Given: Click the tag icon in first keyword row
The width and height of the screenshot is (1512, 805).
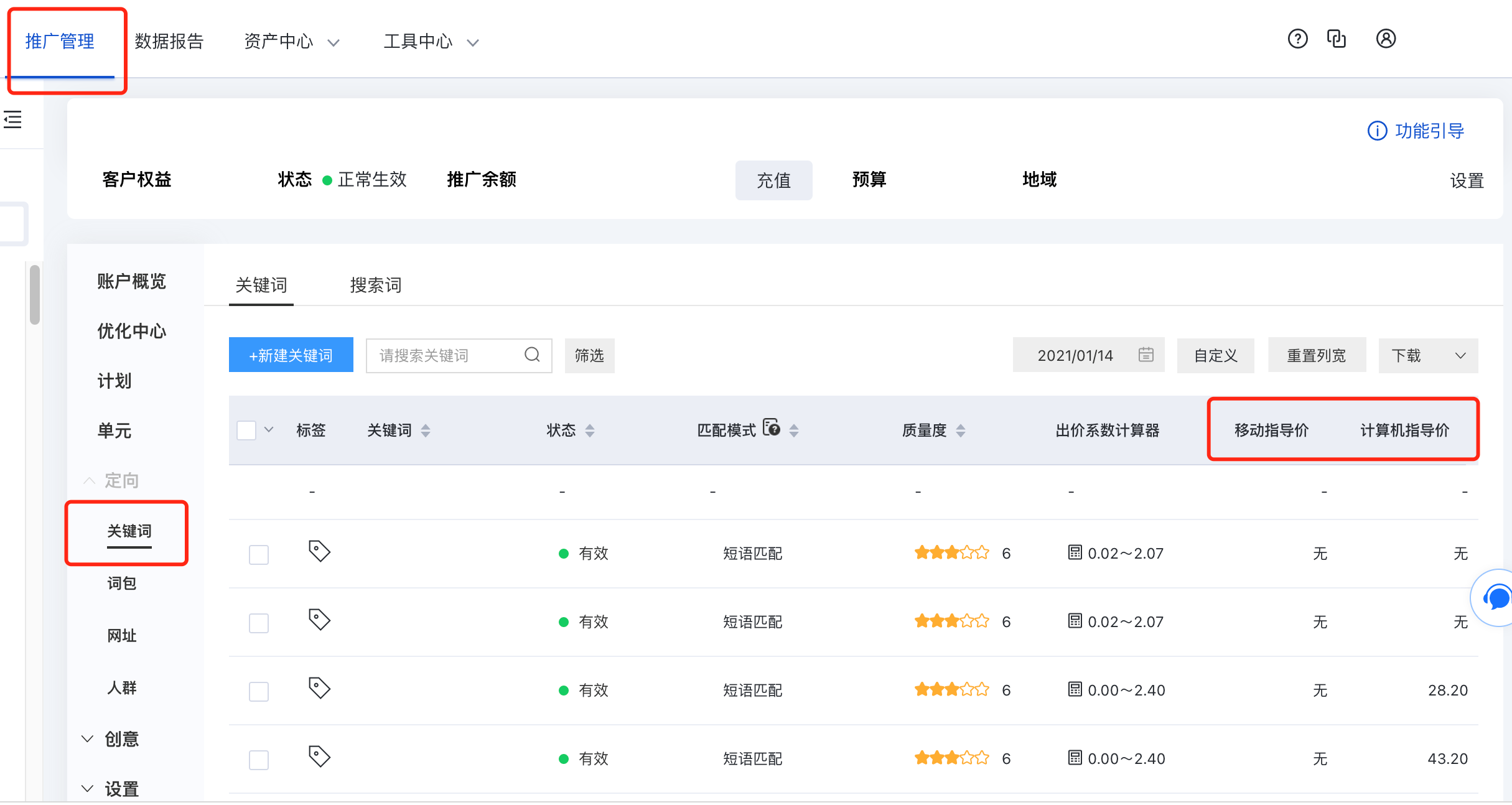Looking at the screenshot, I should [x=319, y=551].
